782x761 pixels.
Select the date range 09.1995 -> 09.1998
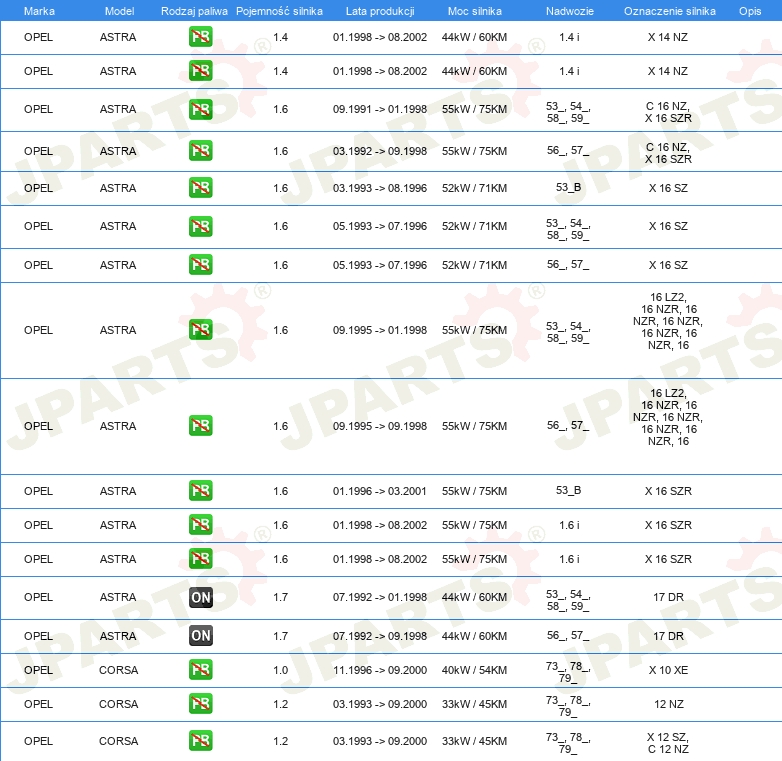(380, 426)
